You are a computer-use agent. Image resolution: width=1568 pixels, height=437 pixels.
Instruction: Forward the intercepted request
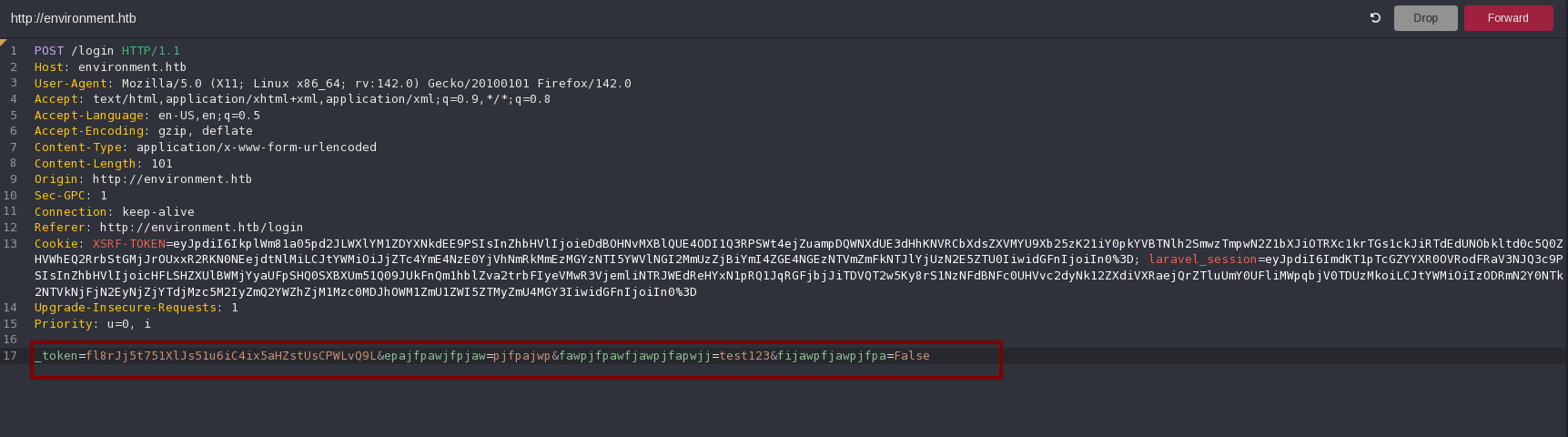click(x=1508, y=18)
